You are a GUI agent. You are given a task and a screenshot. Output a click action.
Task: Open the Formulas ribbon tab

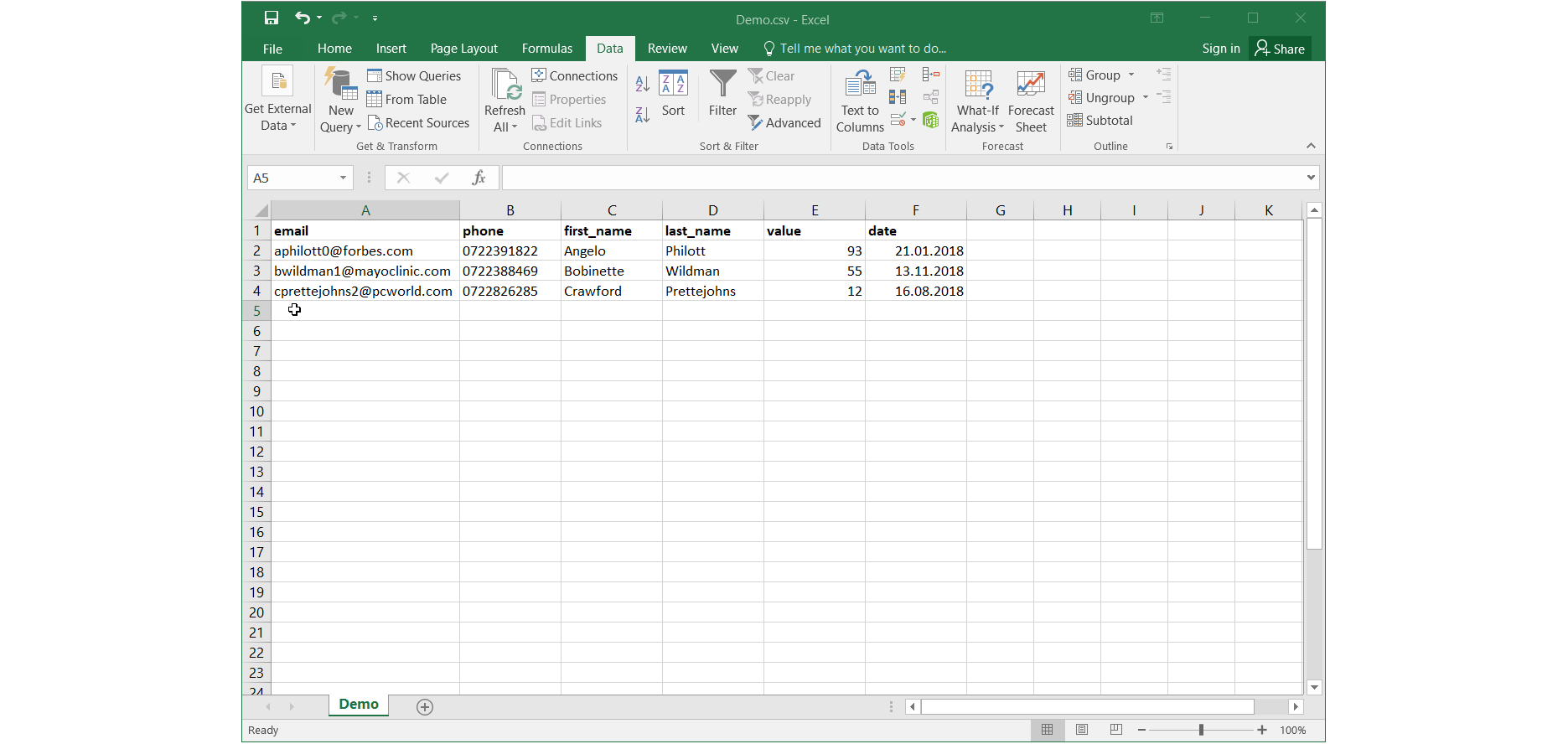546,49
